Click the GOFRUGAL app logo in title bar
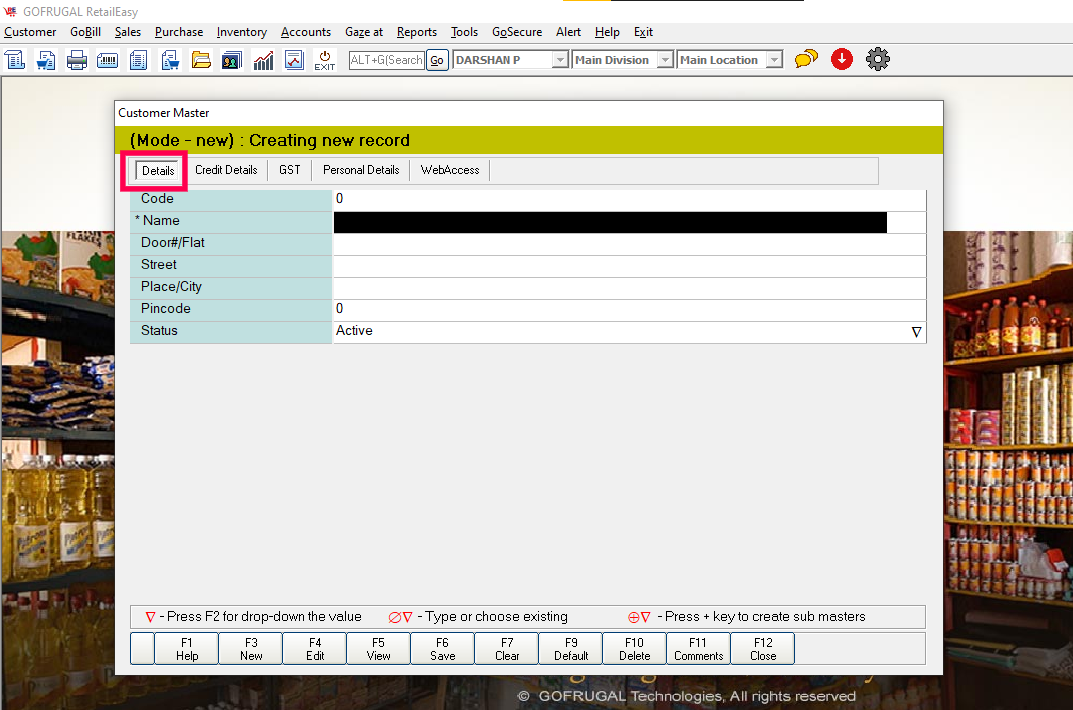 click(x=10, y=11)
